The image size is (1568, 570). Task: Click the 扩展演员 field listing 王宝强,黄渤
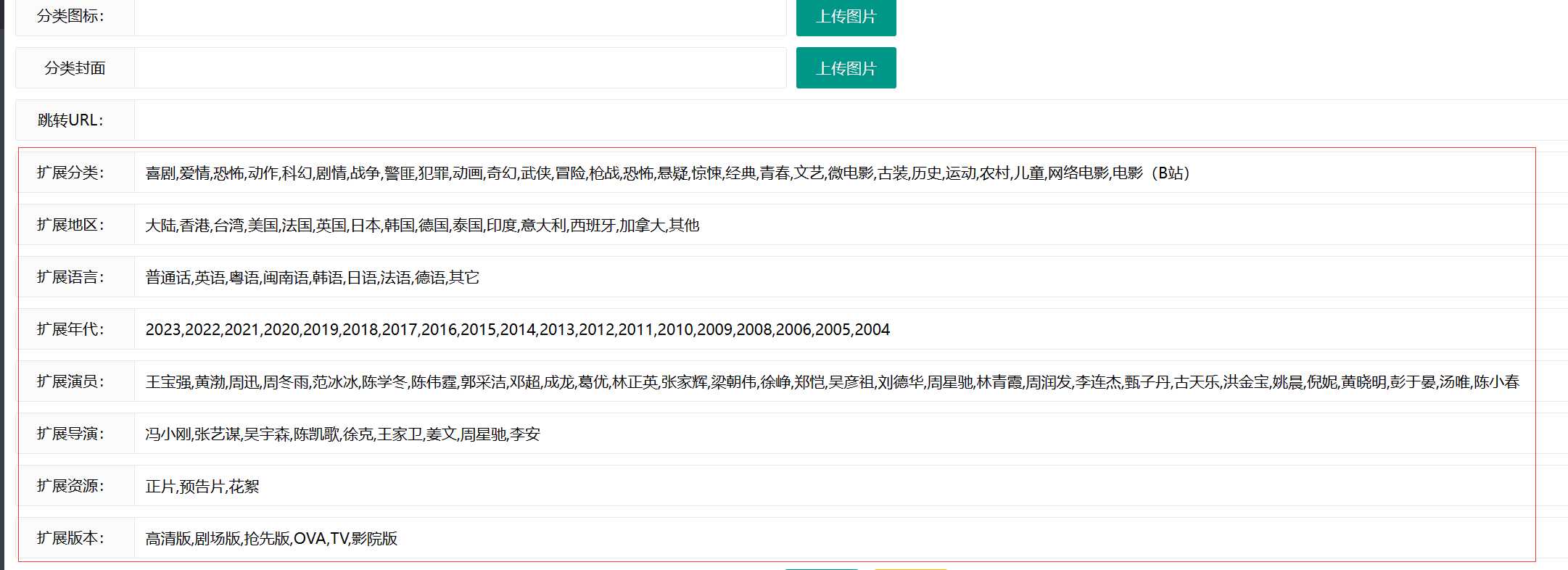[833, 381]
